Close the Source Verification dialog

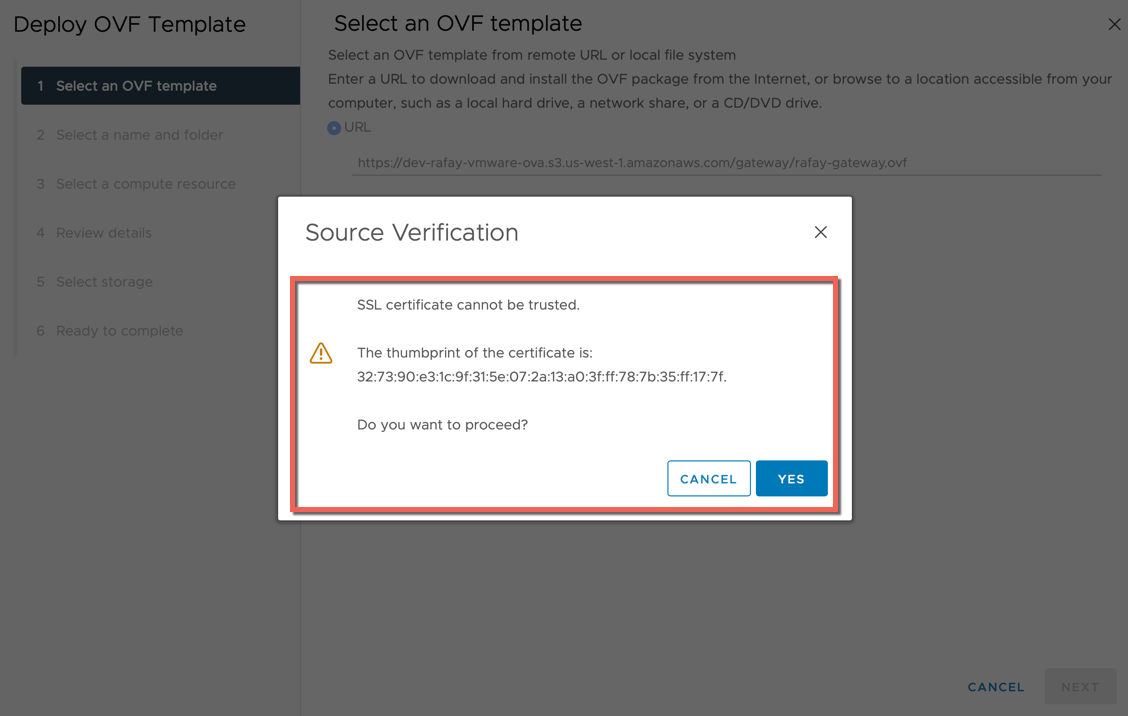coord(820,232)
